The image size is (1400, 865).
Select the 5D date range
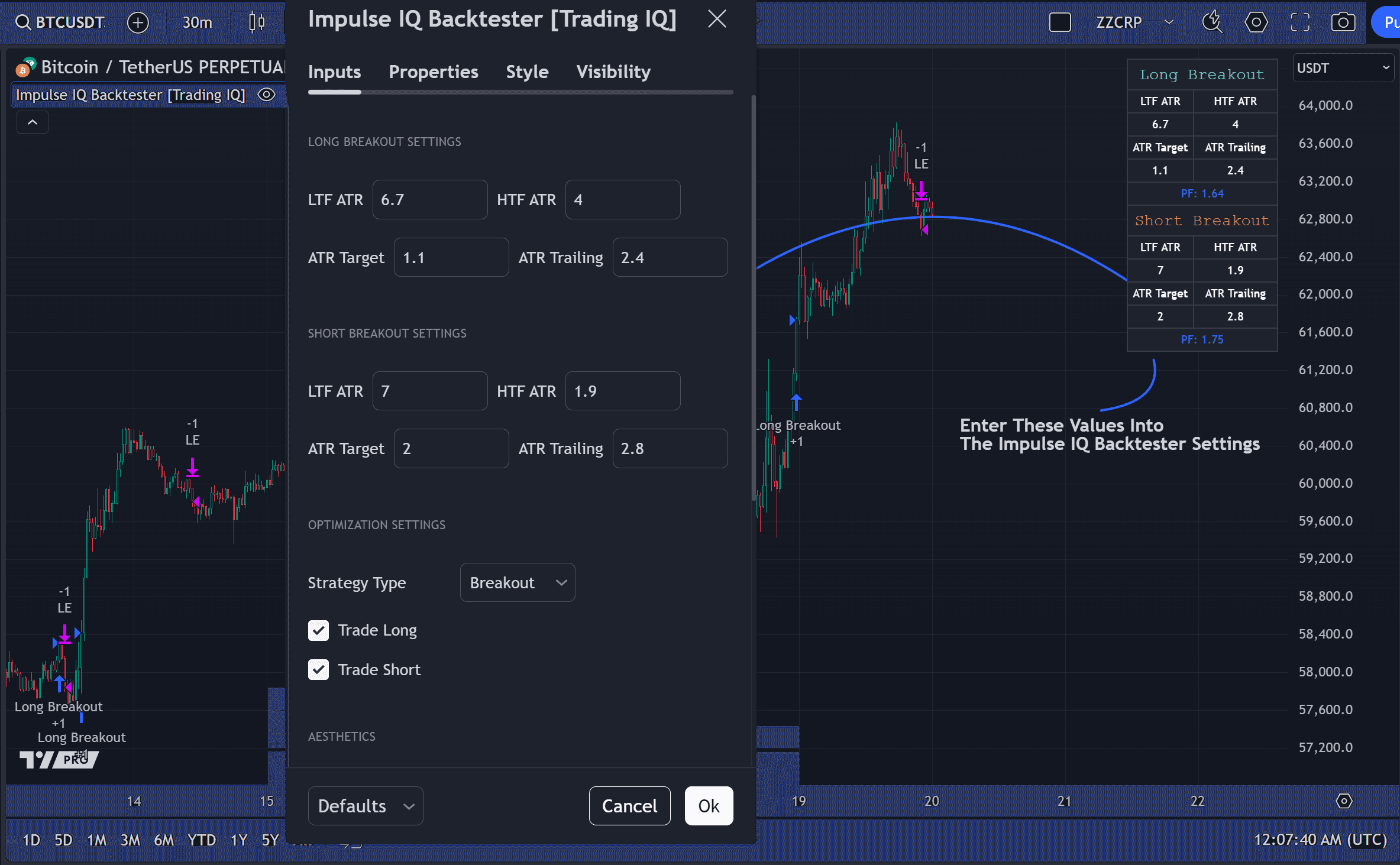[x=63, y=840]
